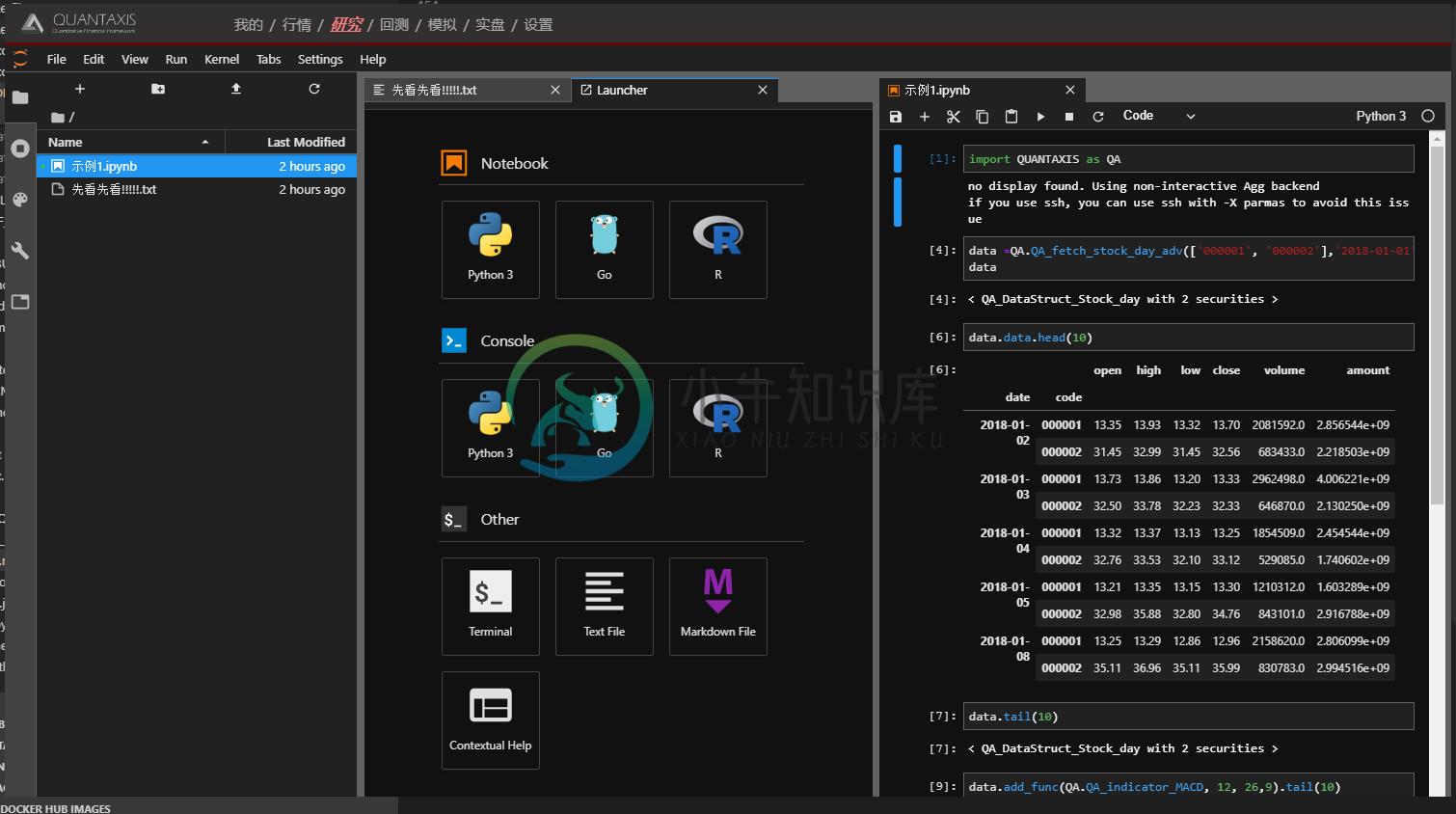Screen dimensions: 1456x814
Task: Interrupt the kernel with stop icon
Action: [1069, 117]
